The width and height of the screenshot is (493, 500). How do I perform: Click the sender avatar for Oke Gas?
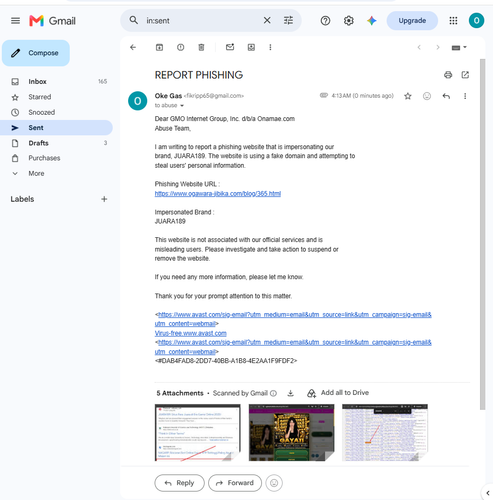coord(138,101)
